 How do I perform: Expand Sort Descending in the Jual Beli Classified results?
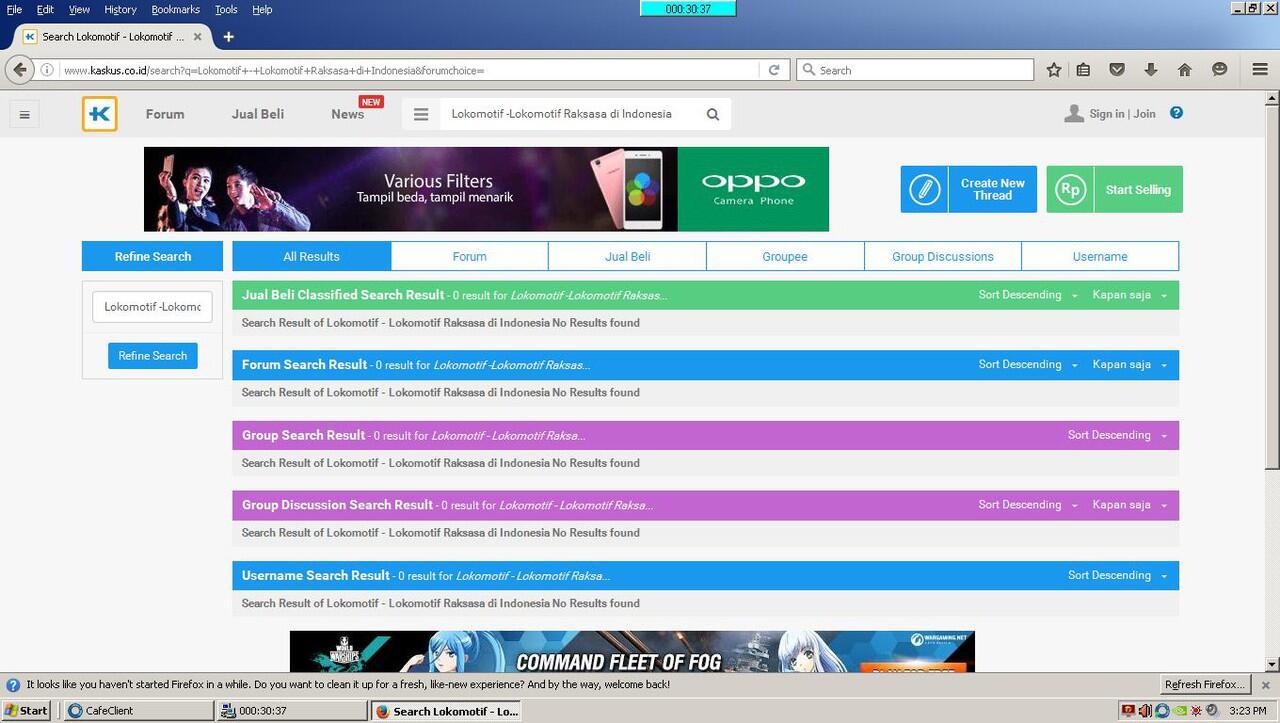tap(1028, 295)
